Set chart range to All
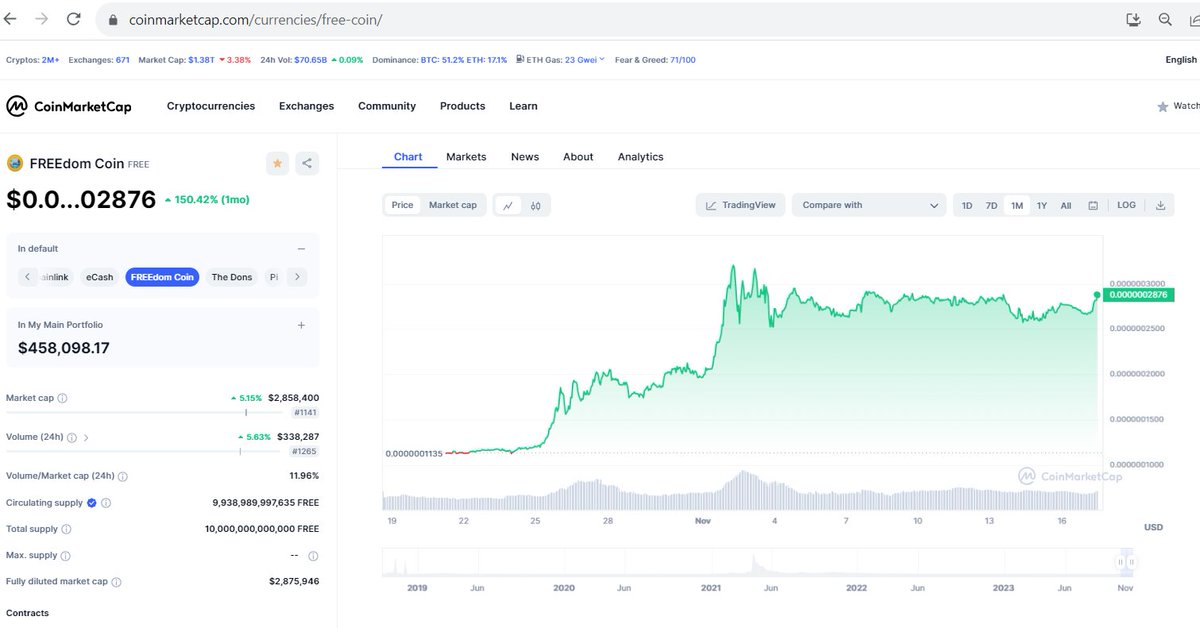 click(x=1066, y=205)
